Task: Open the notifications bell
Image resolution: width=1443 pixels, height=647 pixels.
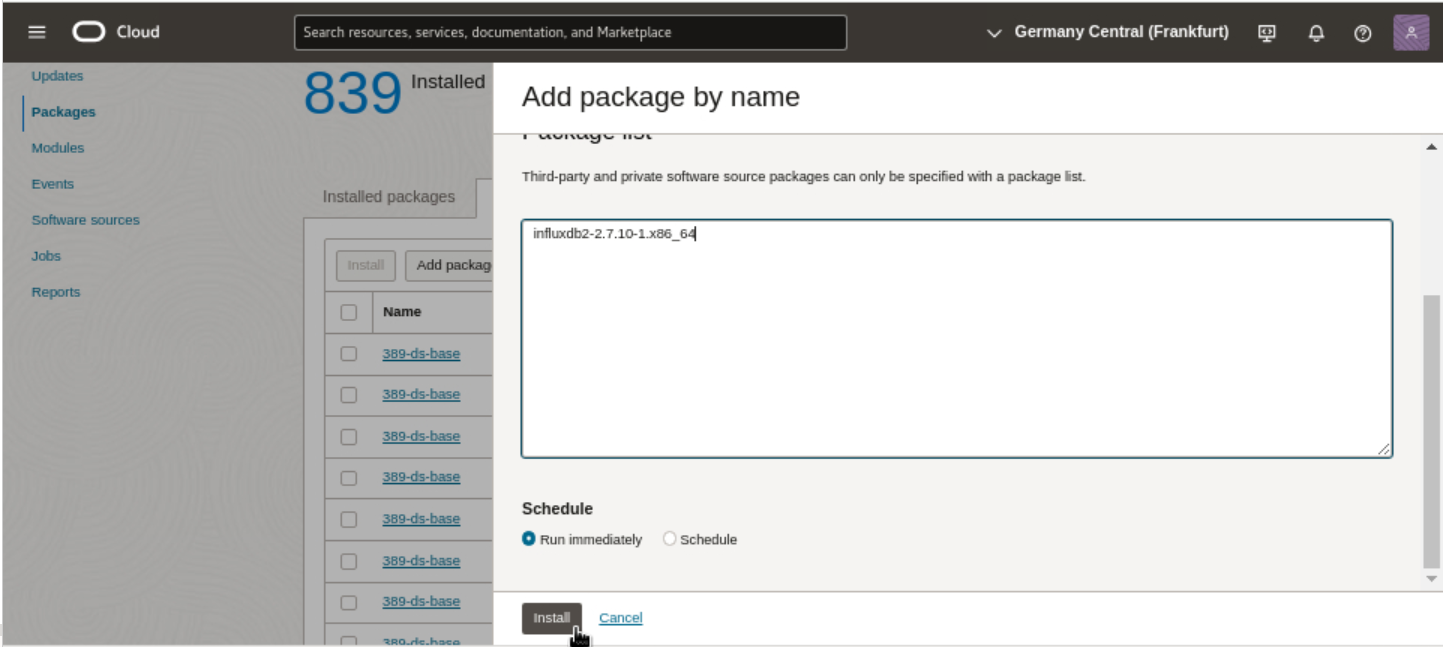Action: 1316,33
